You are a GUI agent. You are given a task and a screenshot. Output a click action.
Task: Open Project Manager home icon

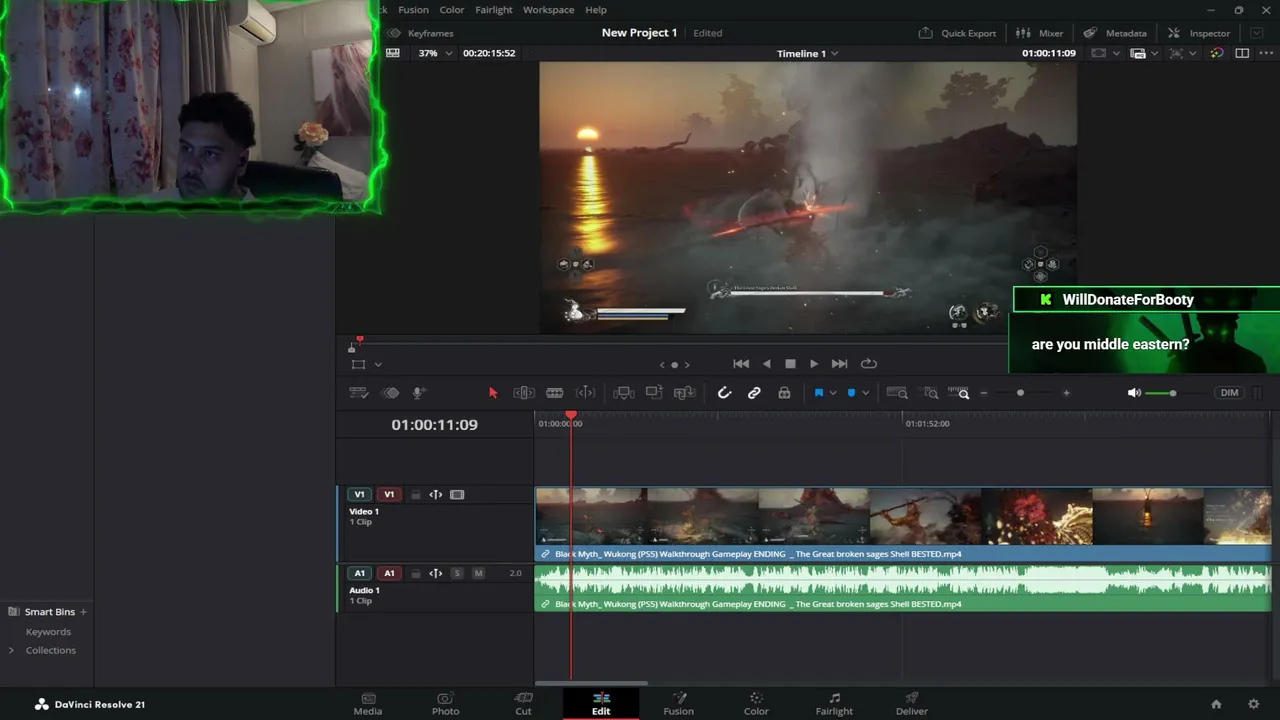1216,704
